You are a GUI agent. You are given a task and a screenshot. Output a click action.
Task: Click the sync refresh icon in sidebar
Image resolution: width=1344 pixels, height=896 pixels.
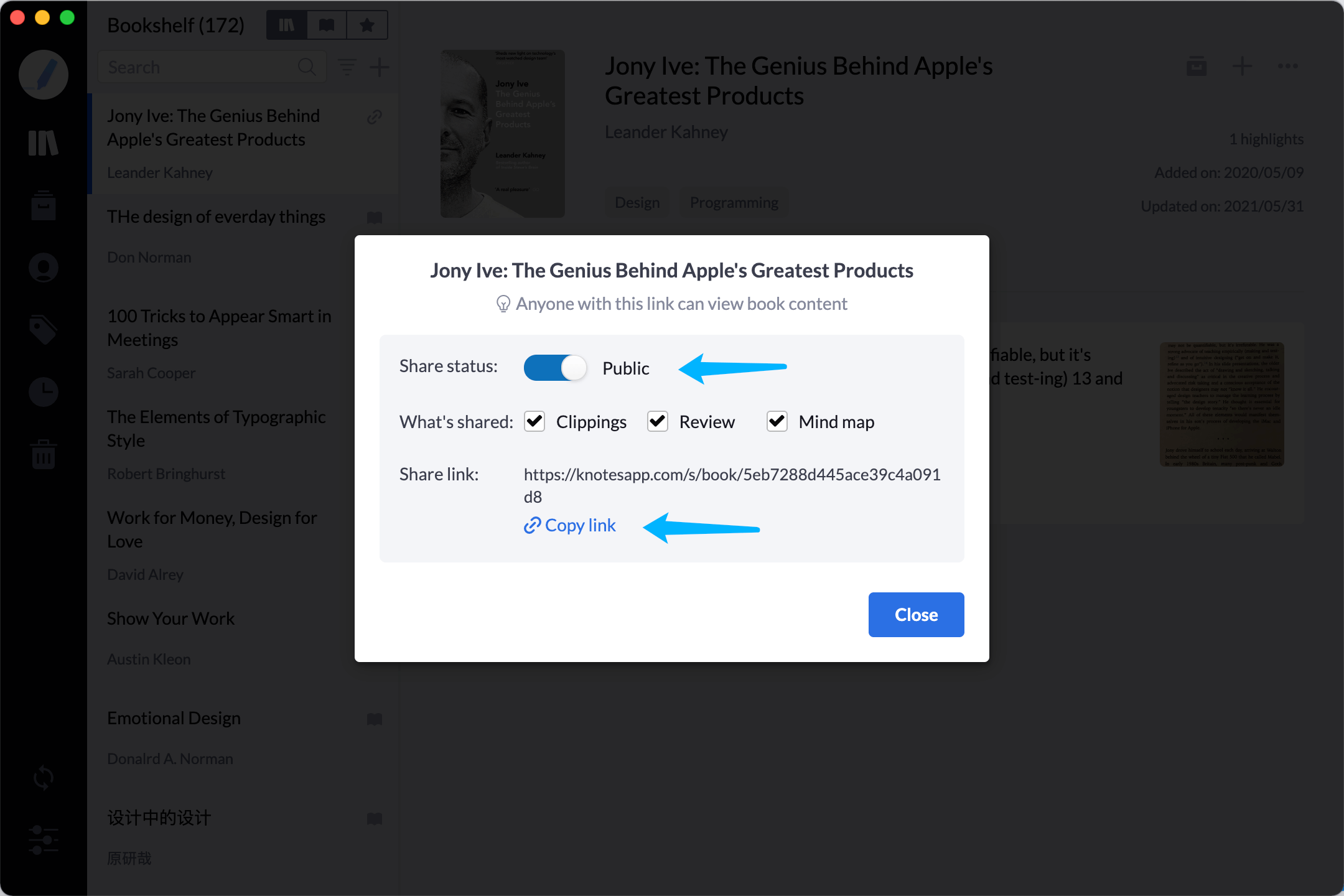(x=44, y=778)
